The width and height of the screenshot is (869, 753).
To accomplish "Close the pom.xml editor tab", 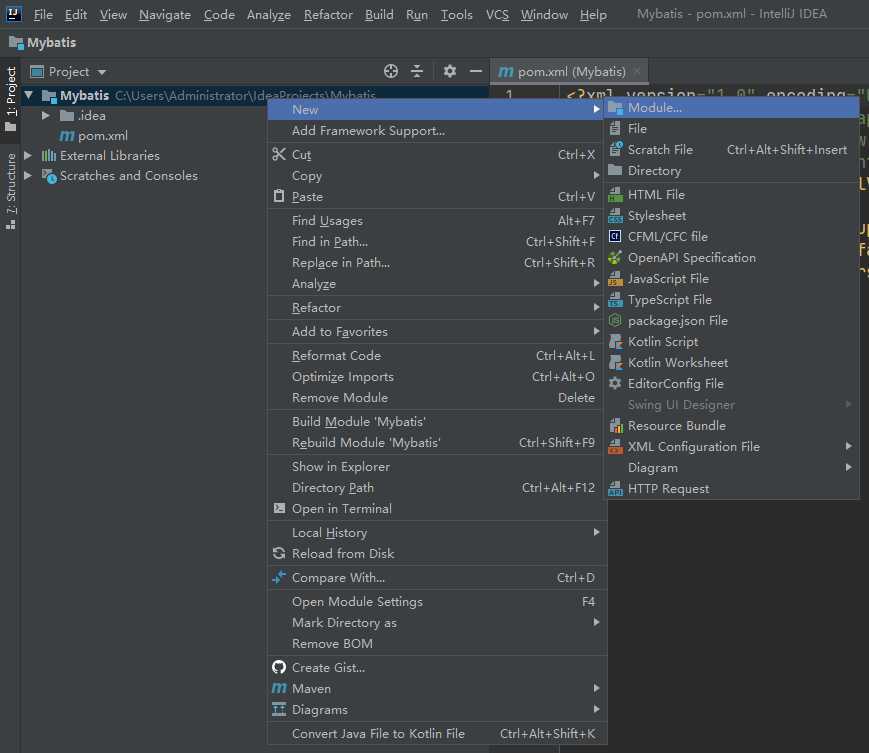I will pyautogui.click(x=637, y=71).
